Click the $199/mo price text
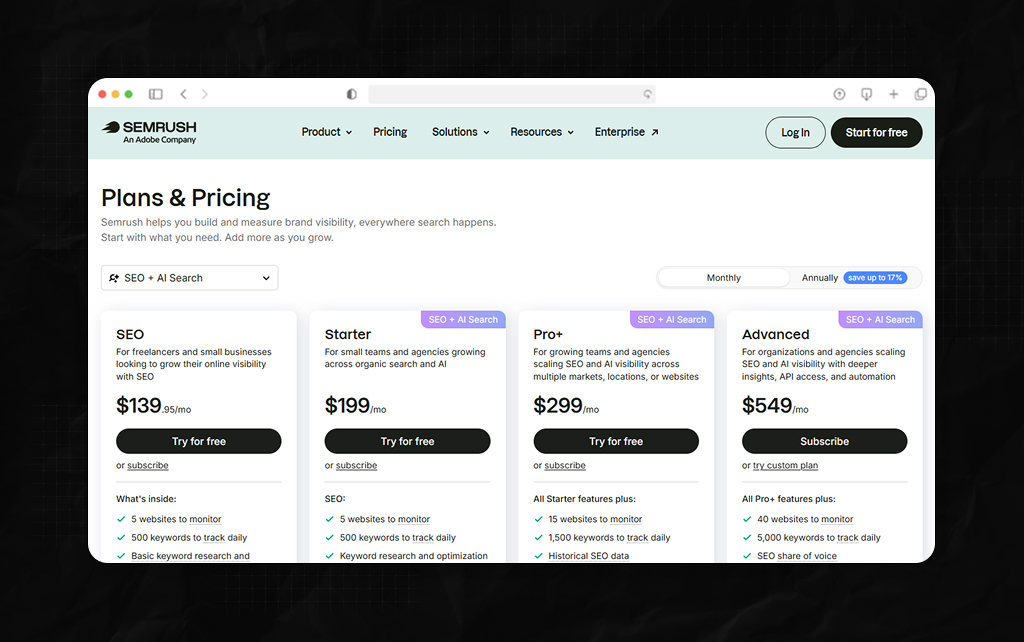 pyautogui.click(x=355, y=406)
